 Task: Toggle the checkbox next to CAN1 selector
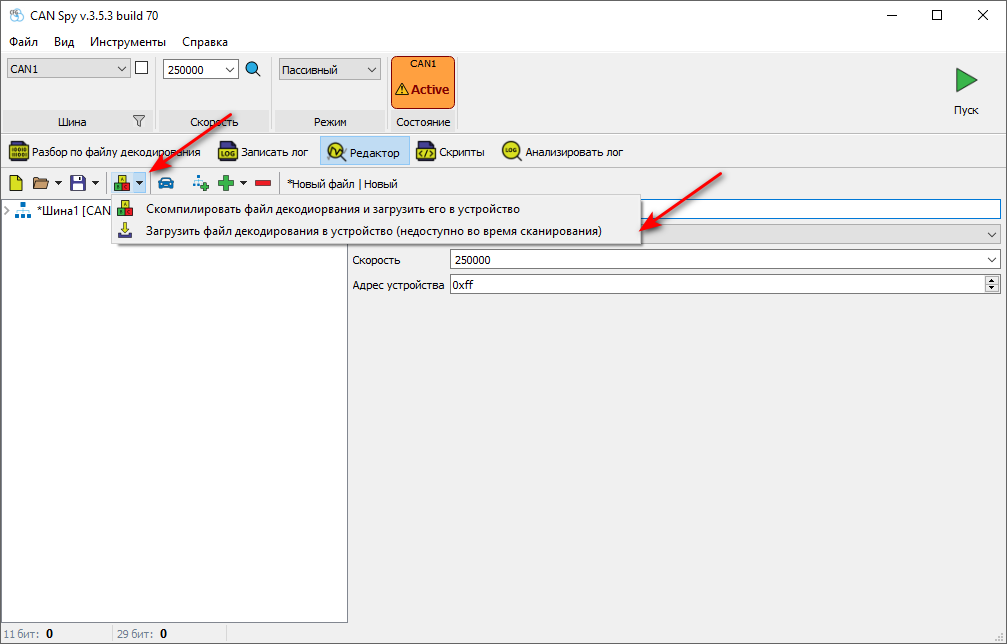[141, 68]
